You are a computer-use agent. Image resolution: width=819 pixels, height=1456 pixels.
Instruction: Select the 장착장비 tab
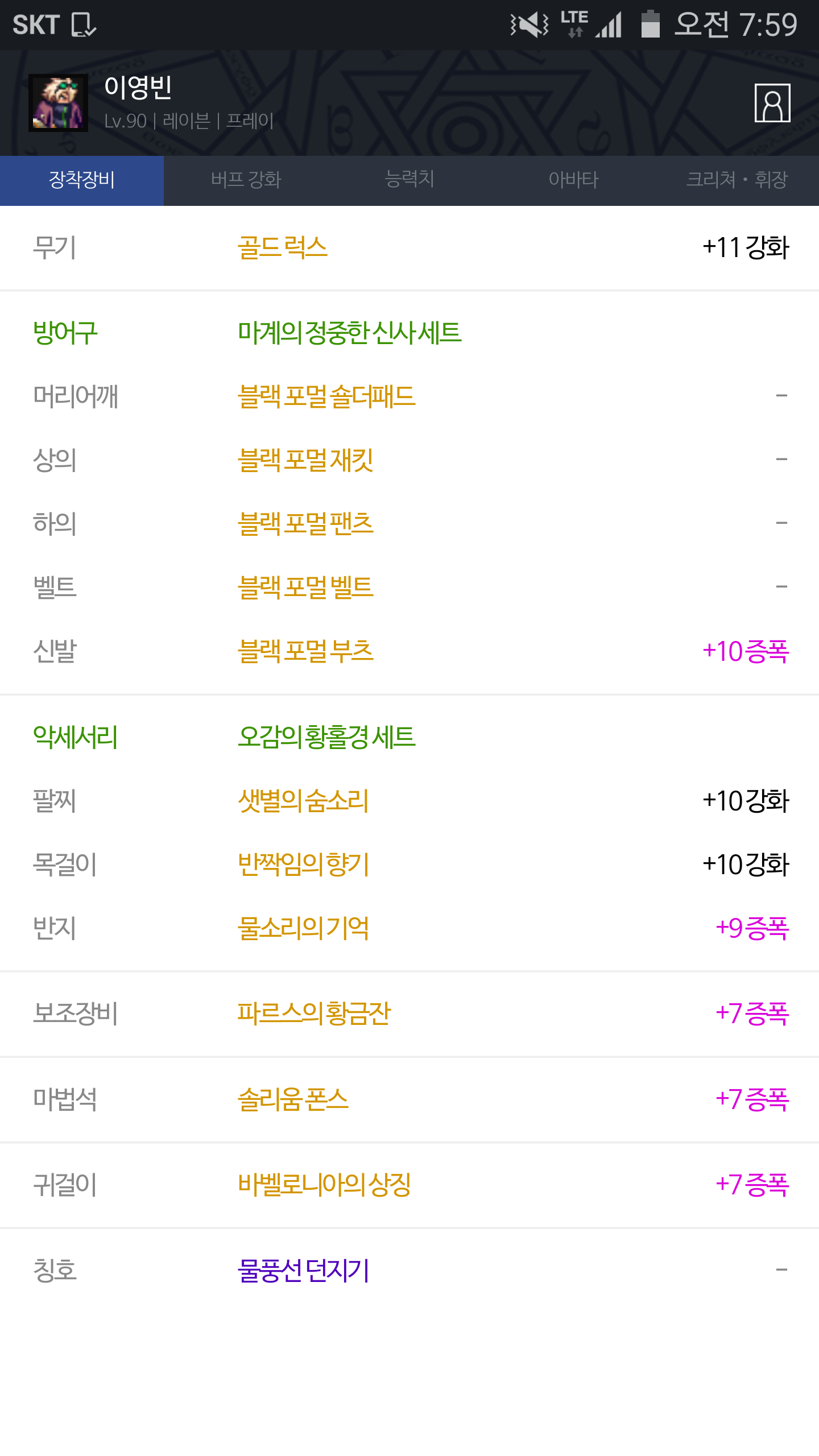[x=82, y=180]
